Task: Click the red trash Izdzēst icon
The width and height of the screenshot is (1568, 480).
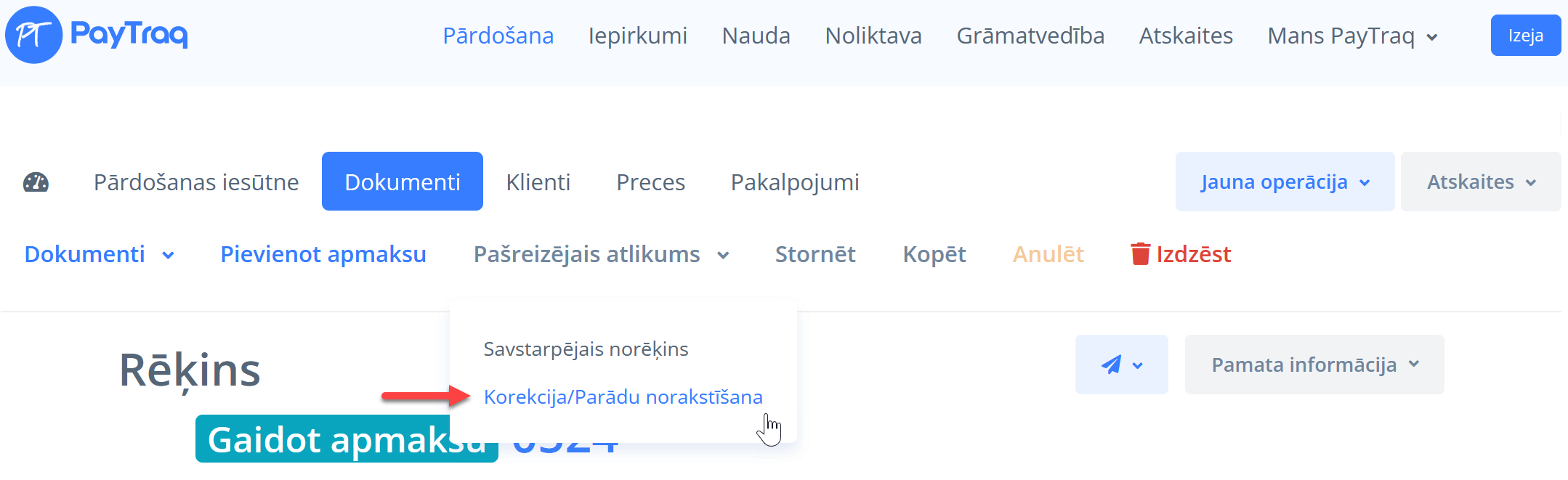Action: 1140,254
